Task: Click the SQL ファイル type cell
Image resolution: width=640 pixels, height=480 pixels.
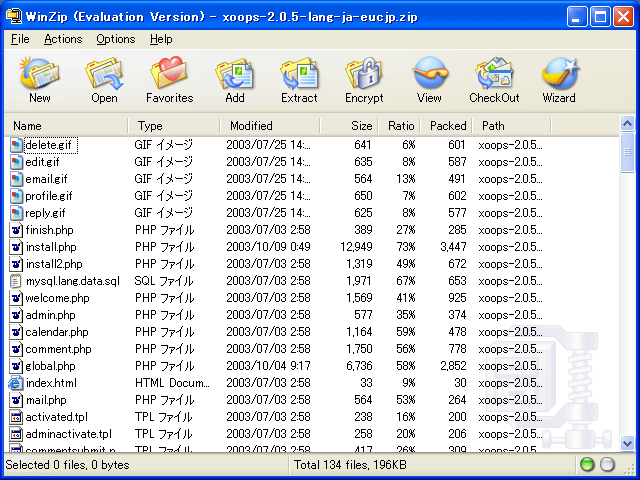Action: (164, 281)
